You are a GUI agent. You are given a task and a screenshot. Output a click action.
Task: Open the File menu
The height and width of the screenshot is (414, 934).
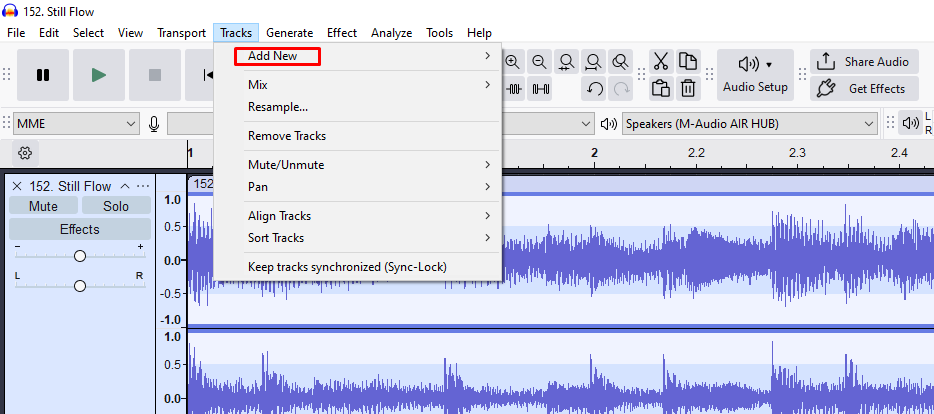[x=16, y=33]
